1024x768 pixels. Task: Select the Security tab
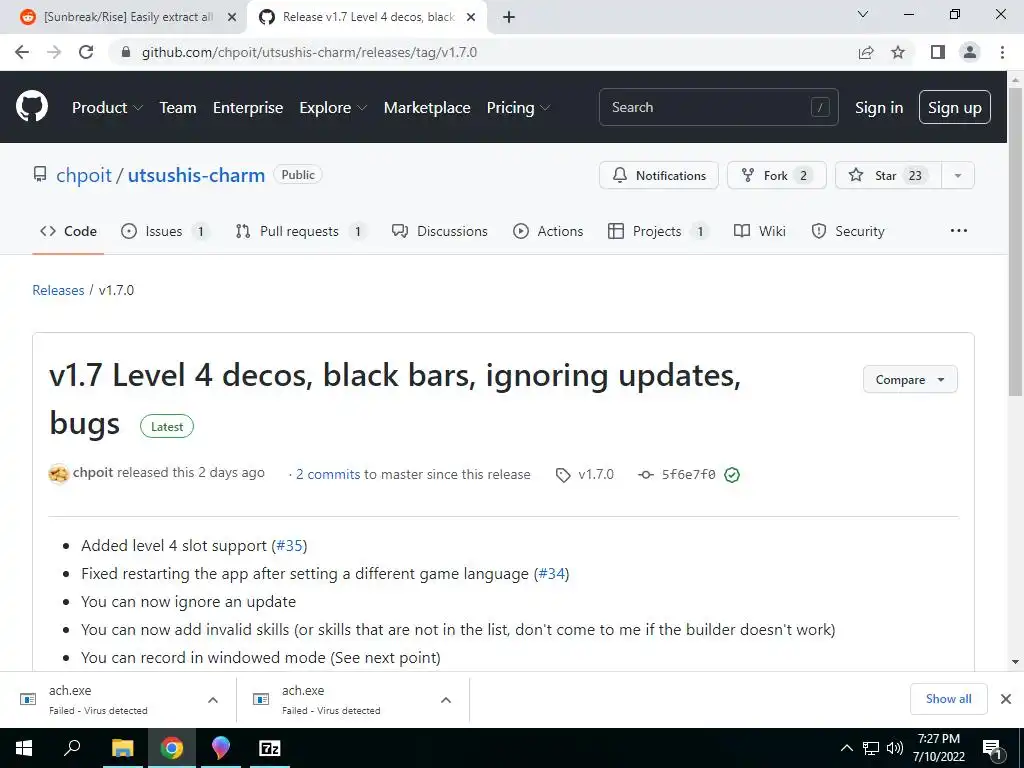tap(848, 231)
